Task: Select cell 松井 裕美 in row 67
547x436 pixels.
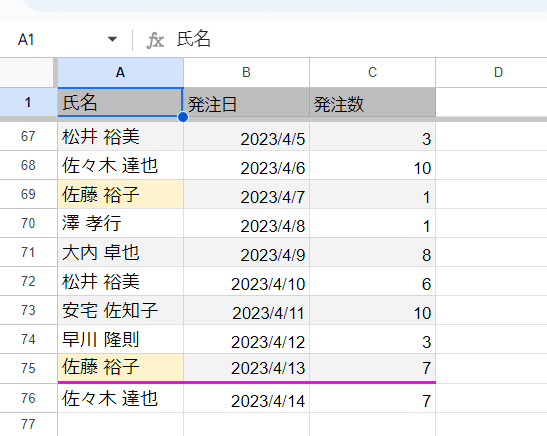Action: pos(120,136)
